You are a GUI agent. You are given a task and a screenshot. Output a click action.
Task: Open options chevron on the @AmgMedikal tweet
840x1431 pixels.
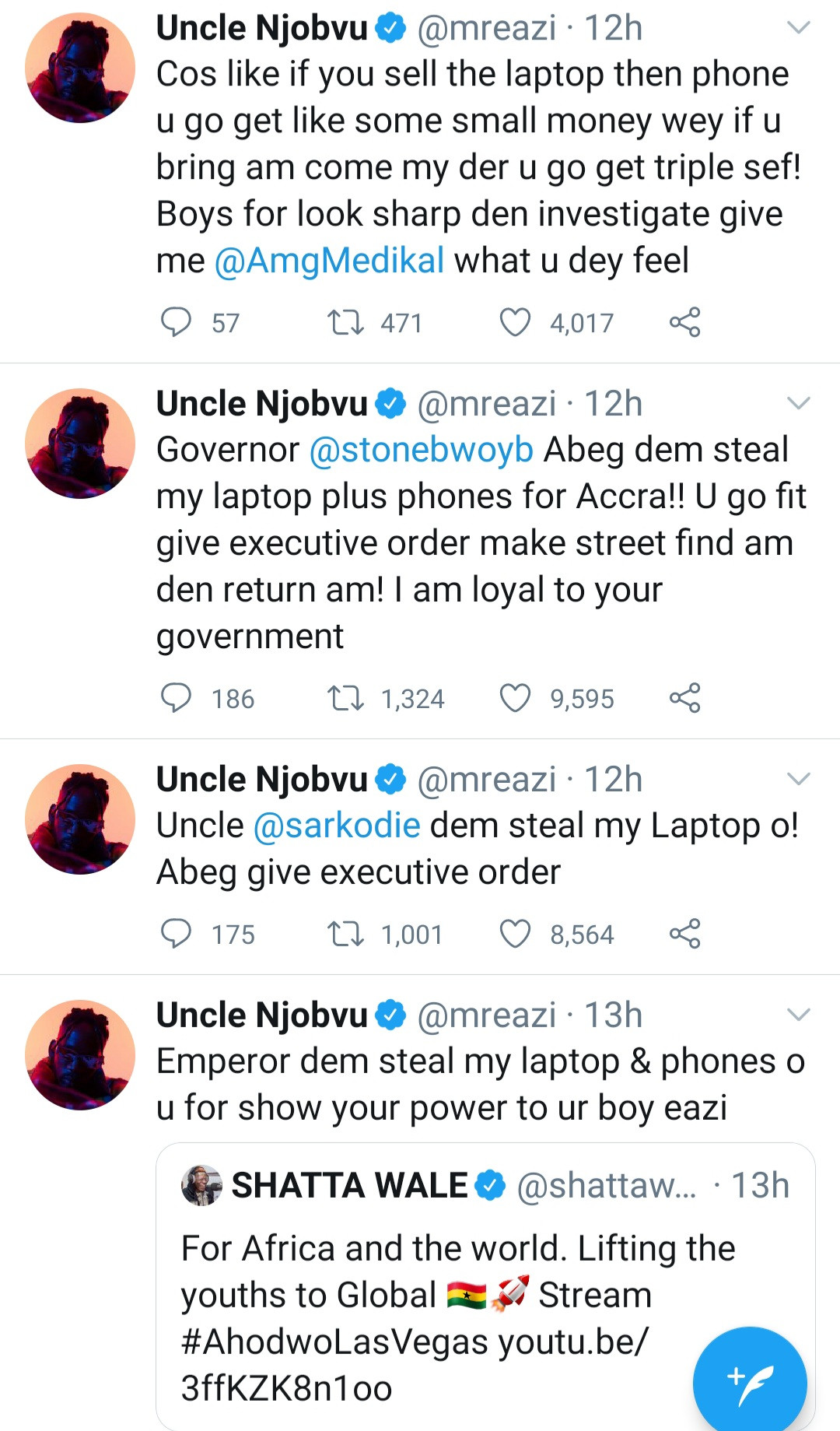click(x=799, y=29)
